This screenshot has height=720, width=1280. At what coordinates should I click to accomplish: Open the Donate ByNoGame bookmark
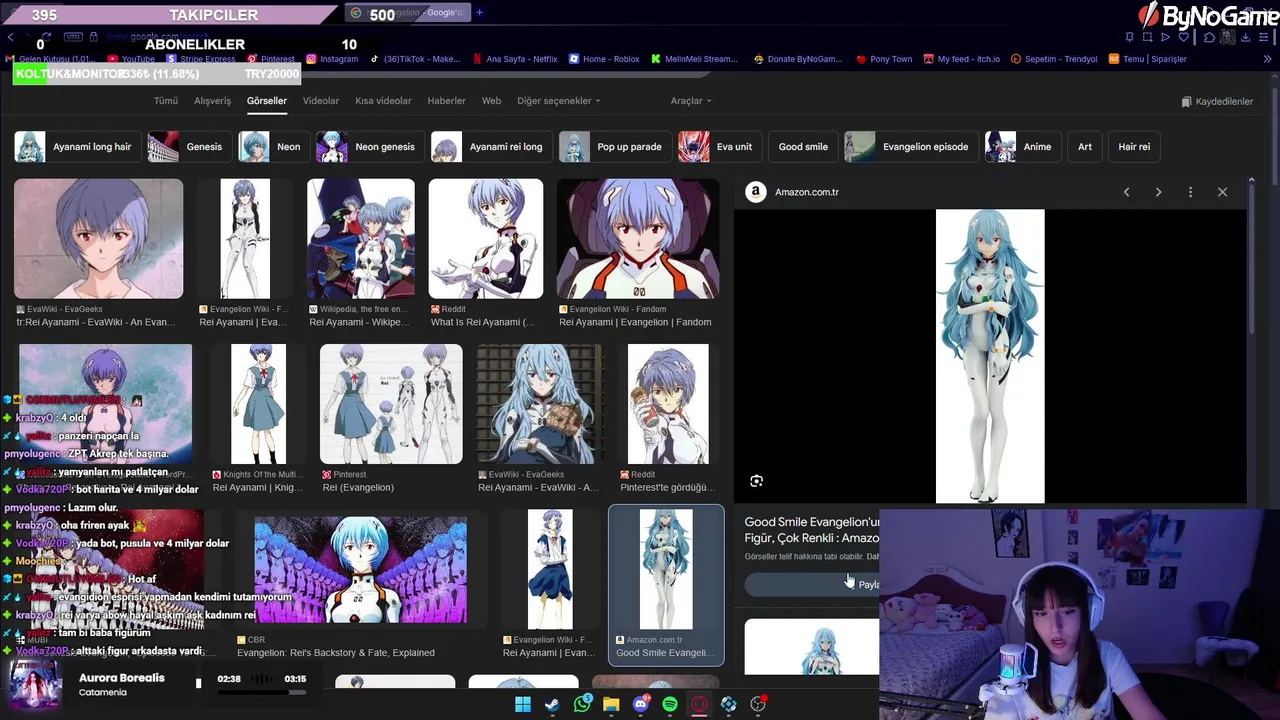pyautogui.click(x=797, y=59)
